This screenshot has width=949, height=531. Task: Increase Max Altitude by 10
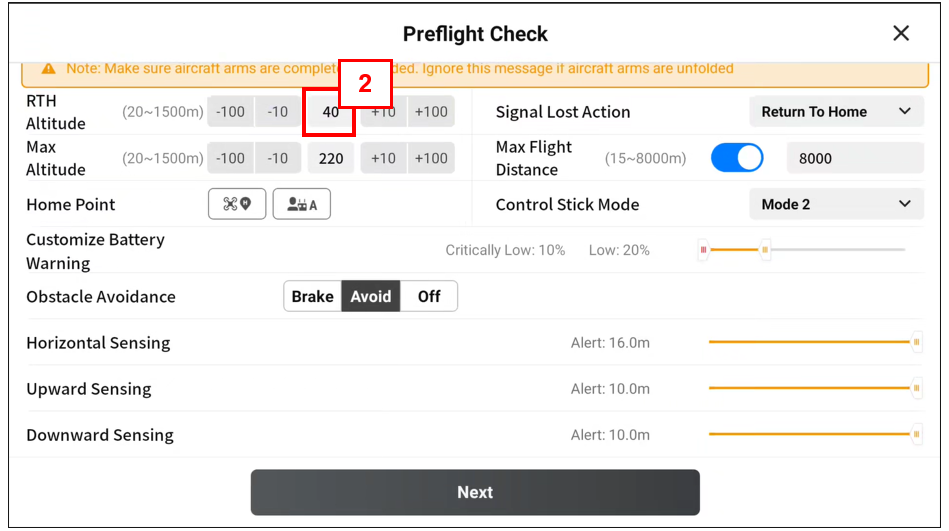point(384,158)
